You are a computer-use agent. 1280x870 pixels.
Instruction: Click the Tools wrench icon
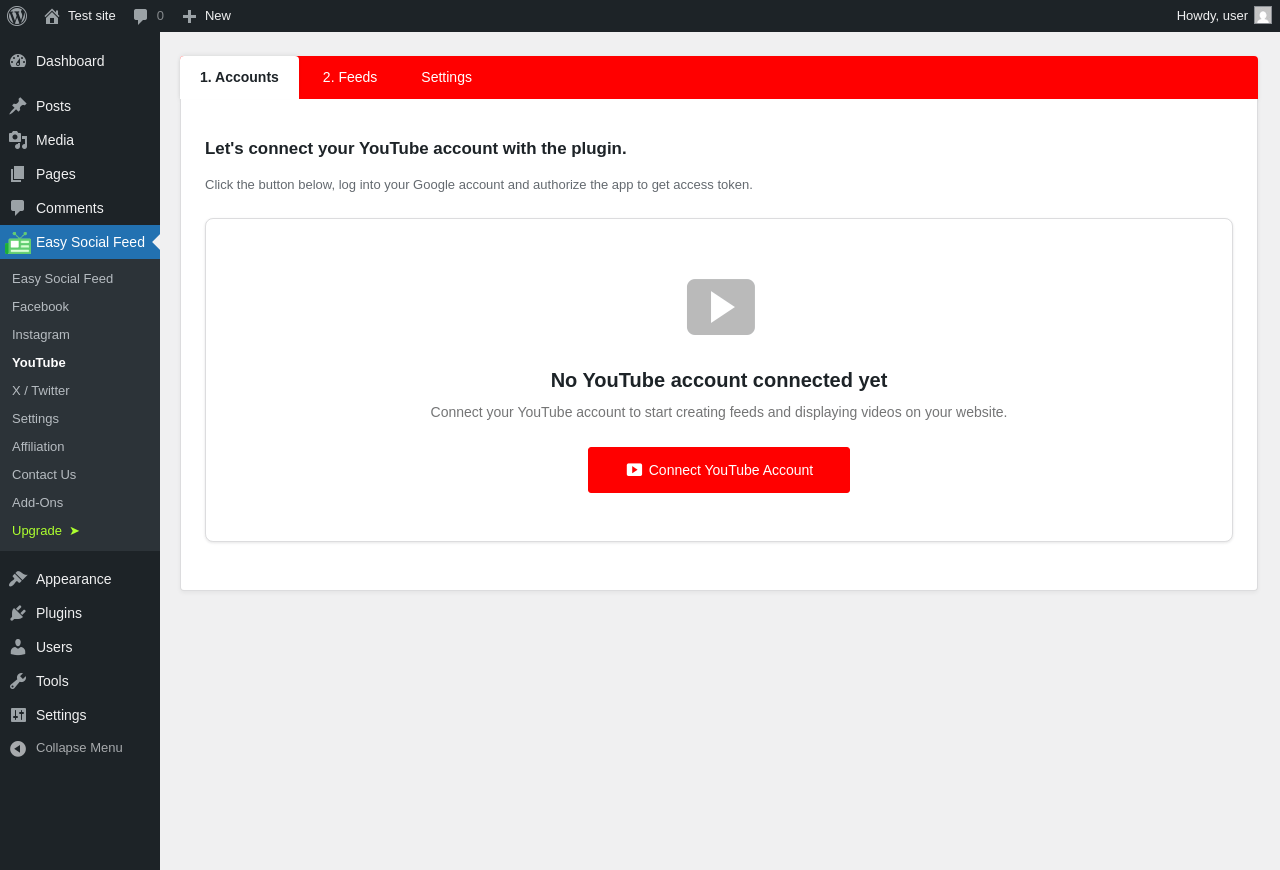(18, 681)
